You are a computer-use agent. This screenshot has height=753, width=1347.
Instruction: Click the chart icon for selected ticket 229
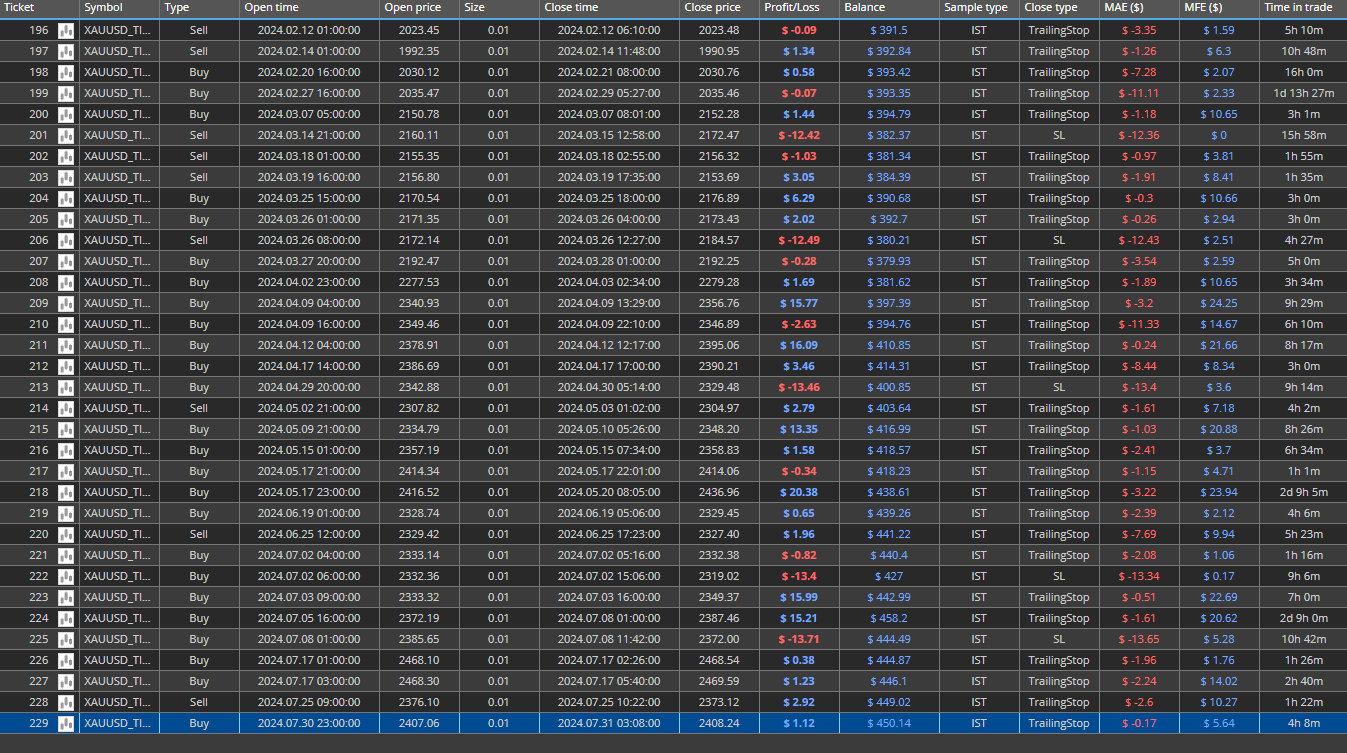pyautogui.click(x=67, y=723)
